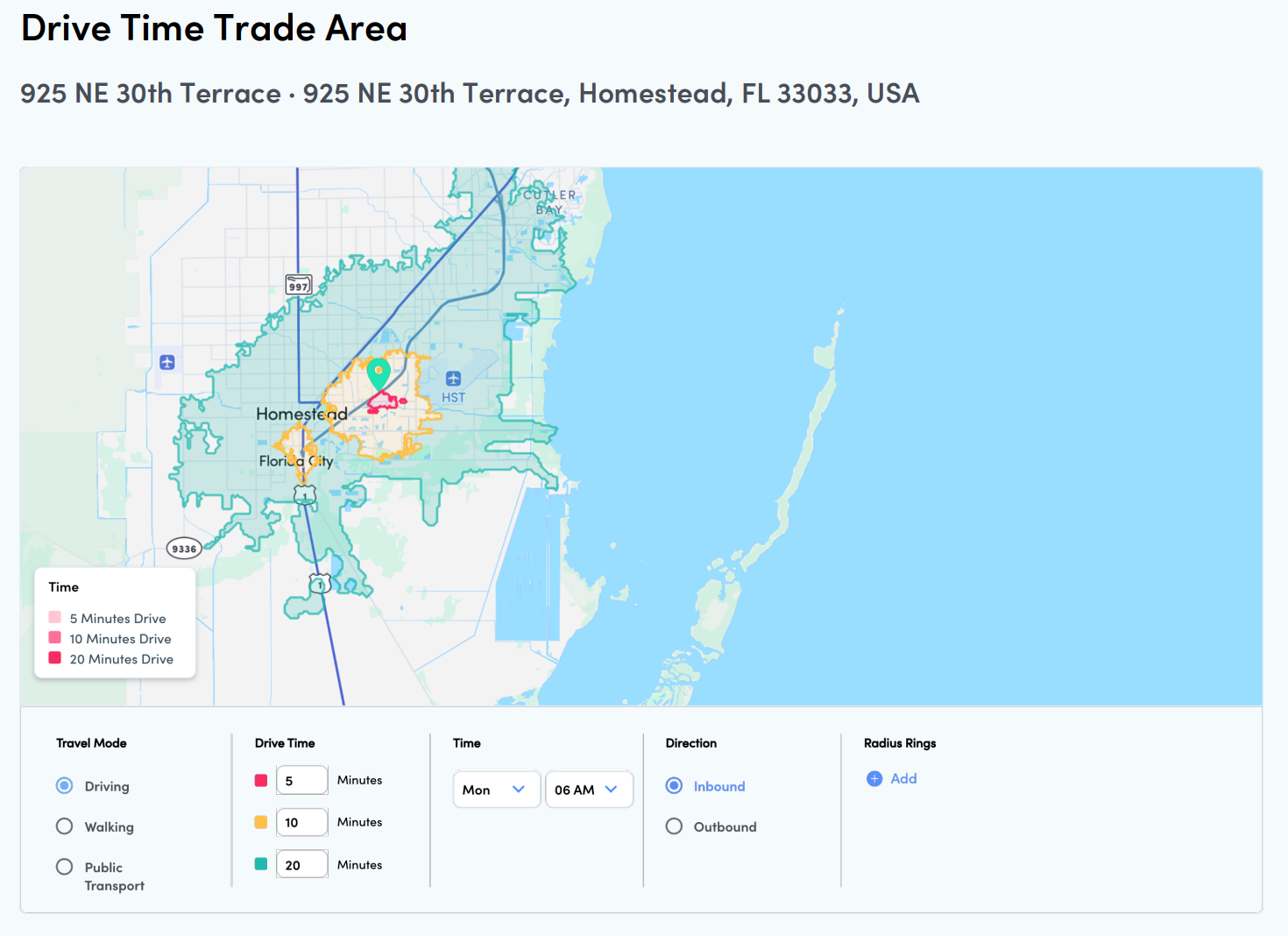The image size is (1288, 936).
Task: Click the 20 minutes drive time field
Action: (x=302, y=864)
